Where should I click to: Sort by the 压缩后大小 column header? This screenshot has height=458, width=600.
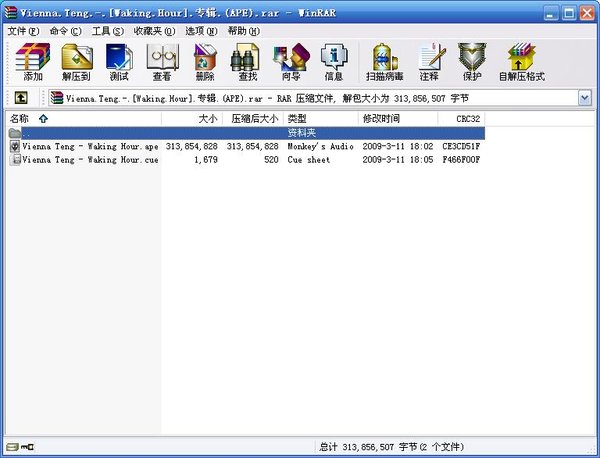253,119
